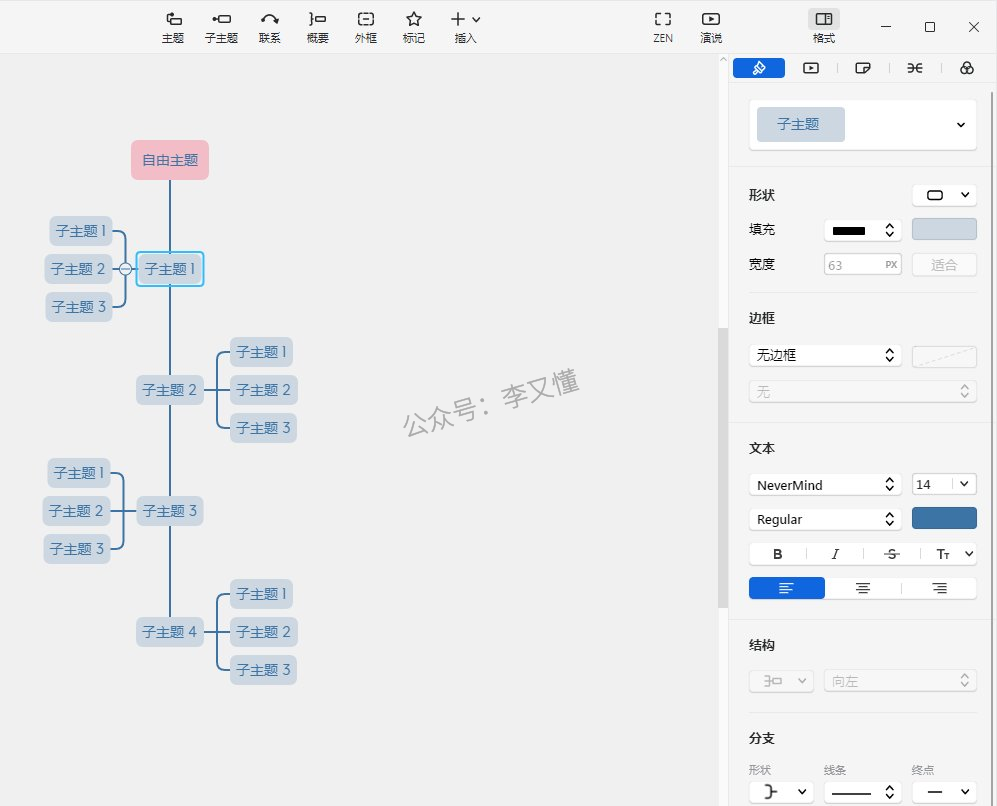
Task: Collapse 子主题 1 branch circle handle
Action: point(125,269)
